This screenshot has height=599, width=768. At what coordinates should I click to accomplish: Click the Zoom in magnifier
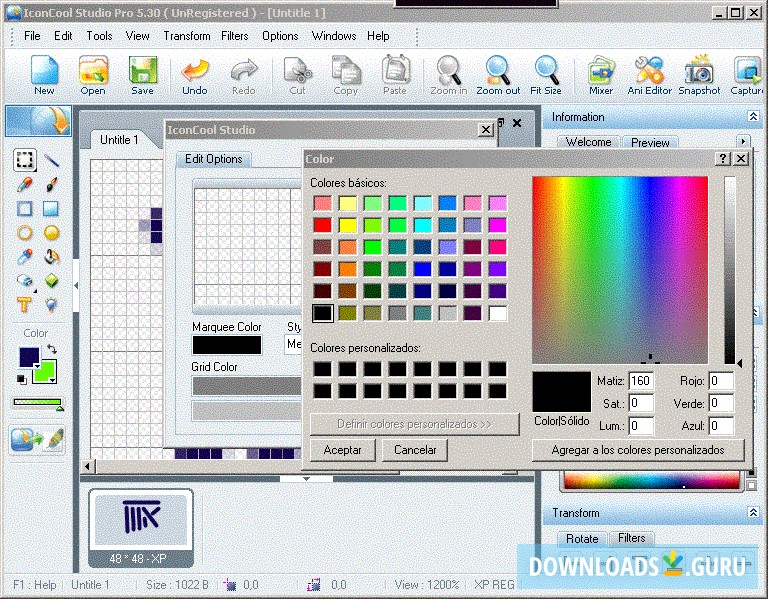click(449, 74)
